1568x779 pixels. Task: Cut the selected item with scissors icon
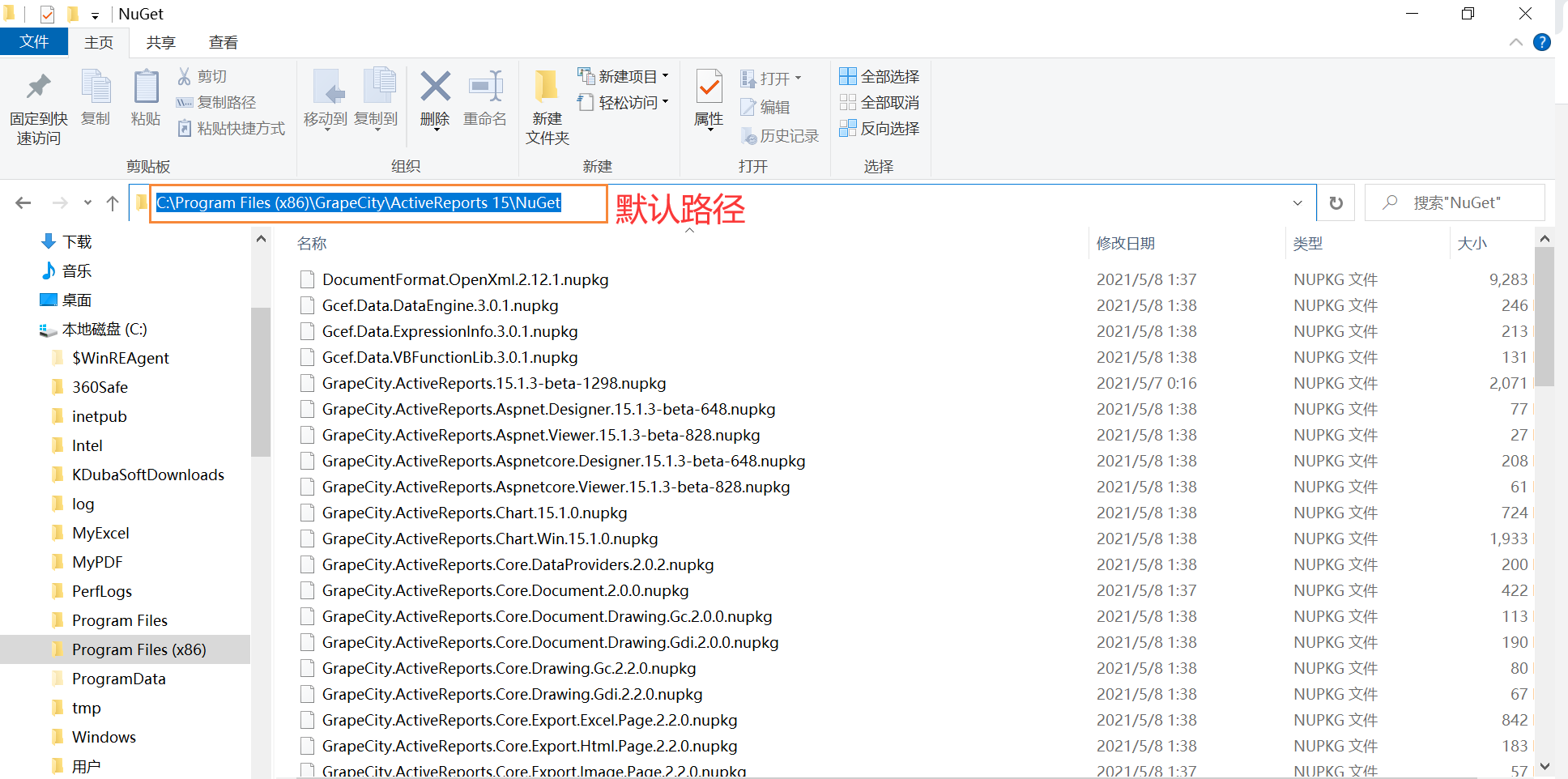[202, 76]
